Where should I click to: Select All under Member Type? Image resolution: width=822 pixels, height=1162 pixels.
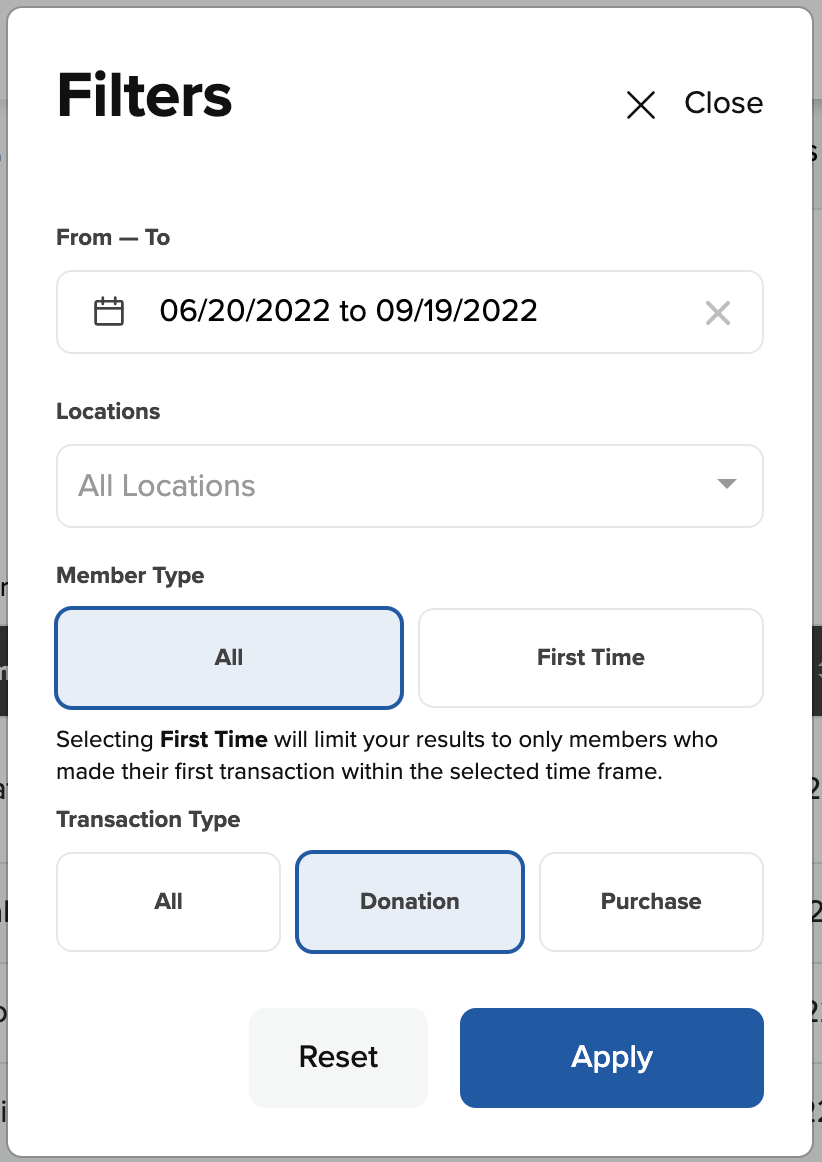229,657
